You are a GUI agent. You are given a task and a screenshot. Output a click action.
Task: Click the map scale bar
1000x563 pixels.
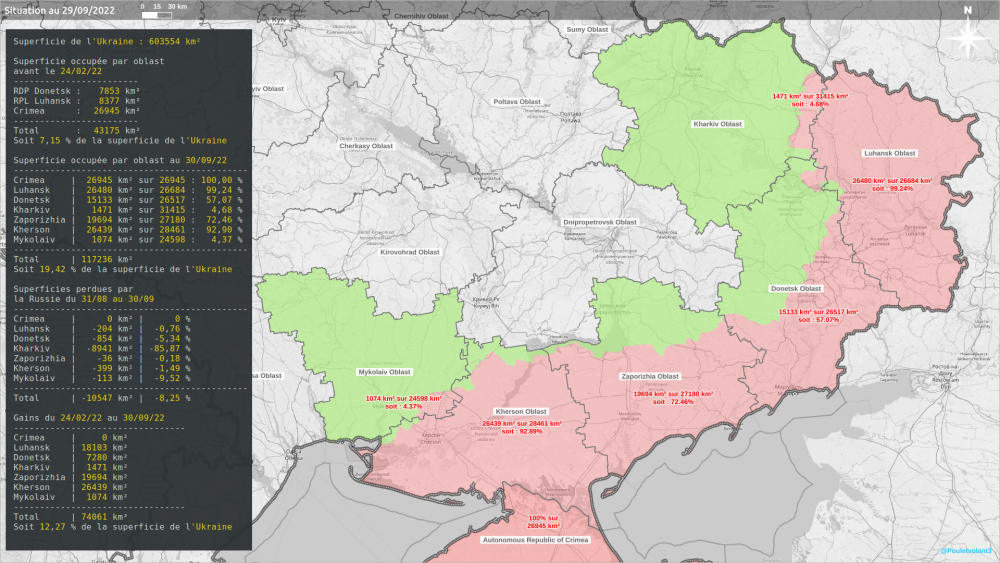[162, 13]
